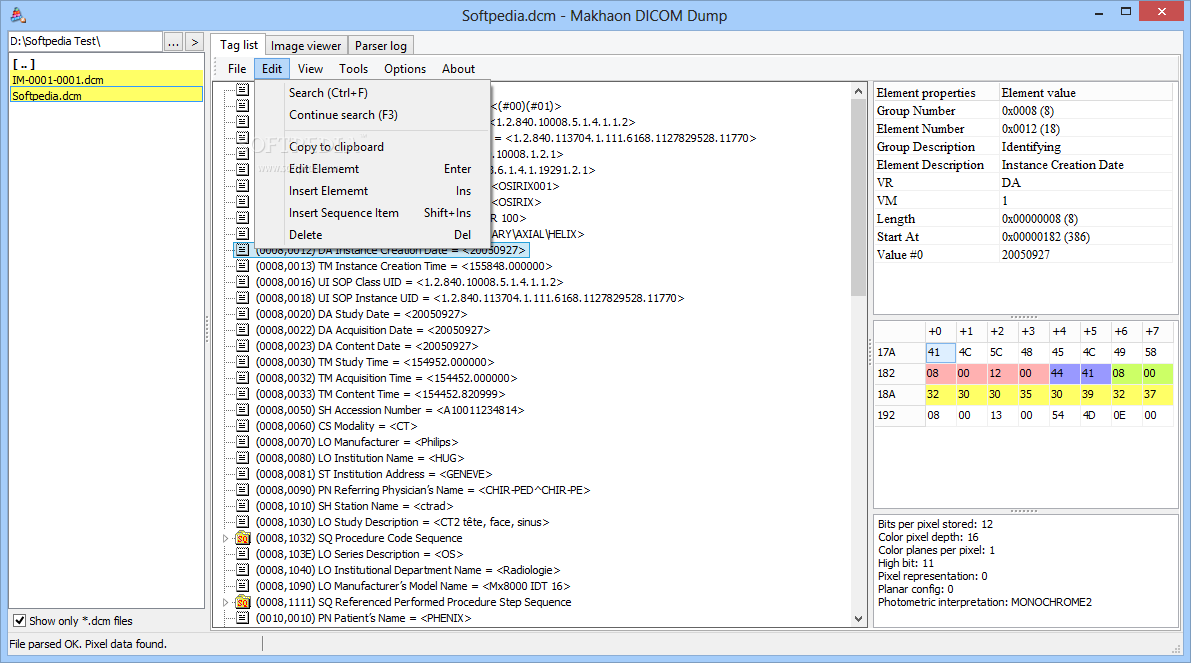Click the element icon beside Institution Name
The image size is (1191, 663).
click(x=242, y=457)
